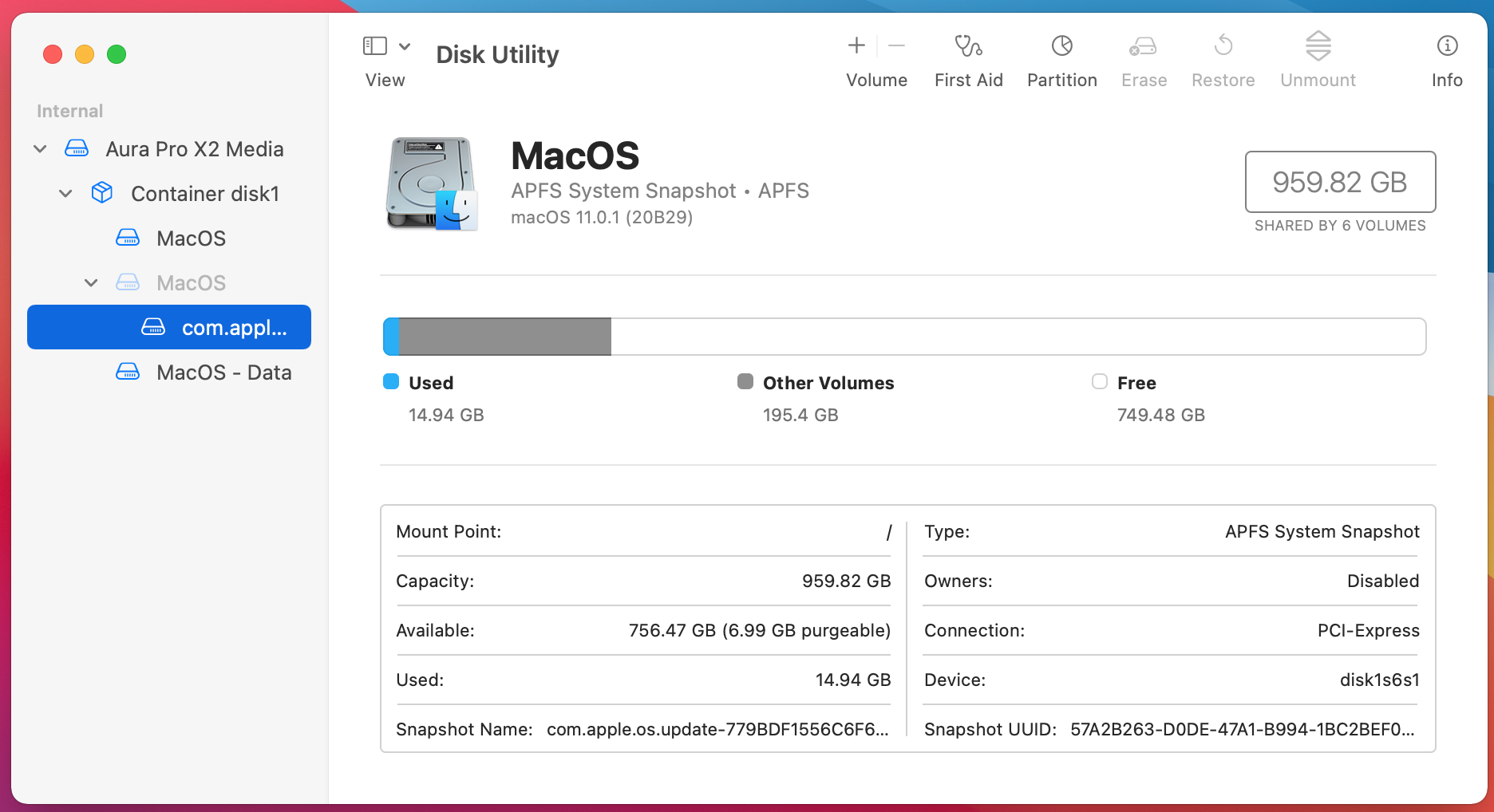
Task: Click the Erase drive icon
Action: pos(1144,46)
